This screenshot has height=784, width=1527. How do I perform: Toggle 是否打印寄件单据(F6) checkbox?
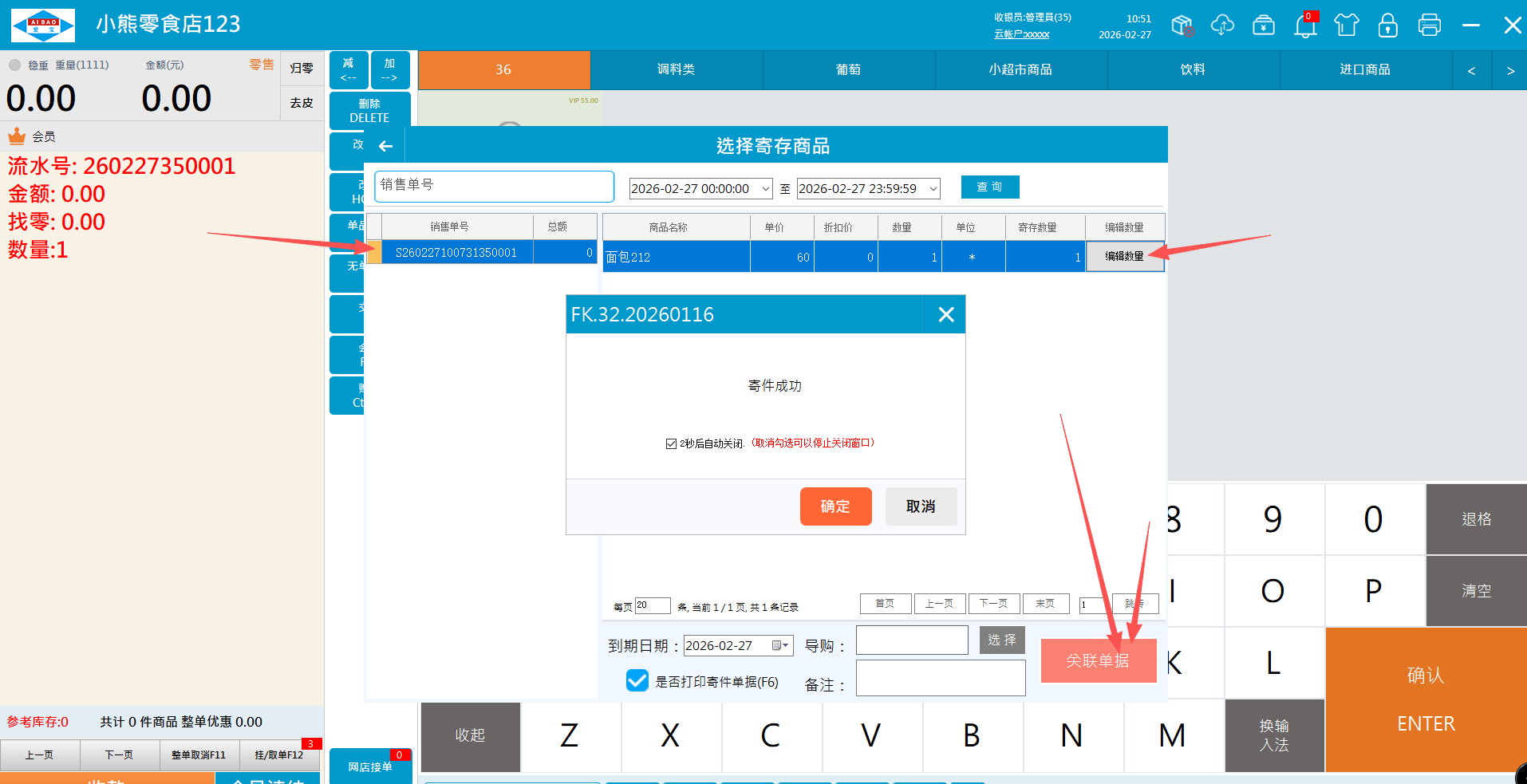(637, 680)
